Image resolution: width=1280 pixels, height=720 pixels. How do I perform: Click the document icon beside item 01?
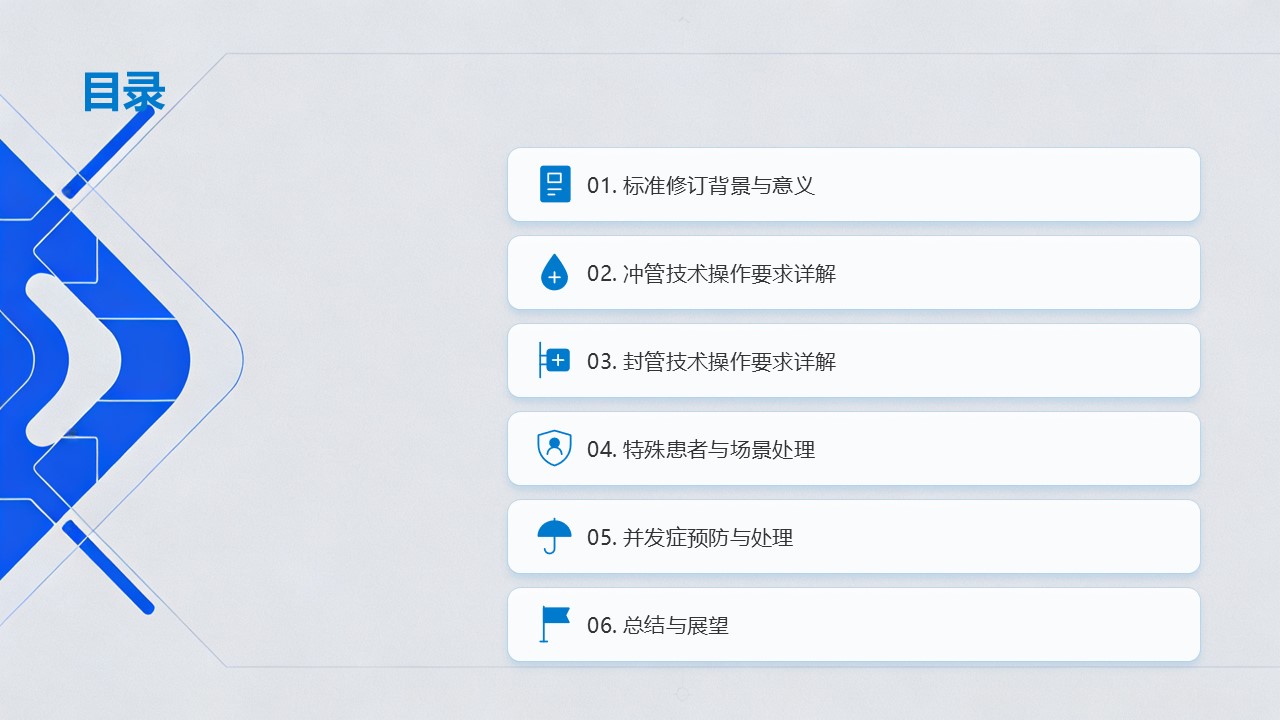point(555,185)
